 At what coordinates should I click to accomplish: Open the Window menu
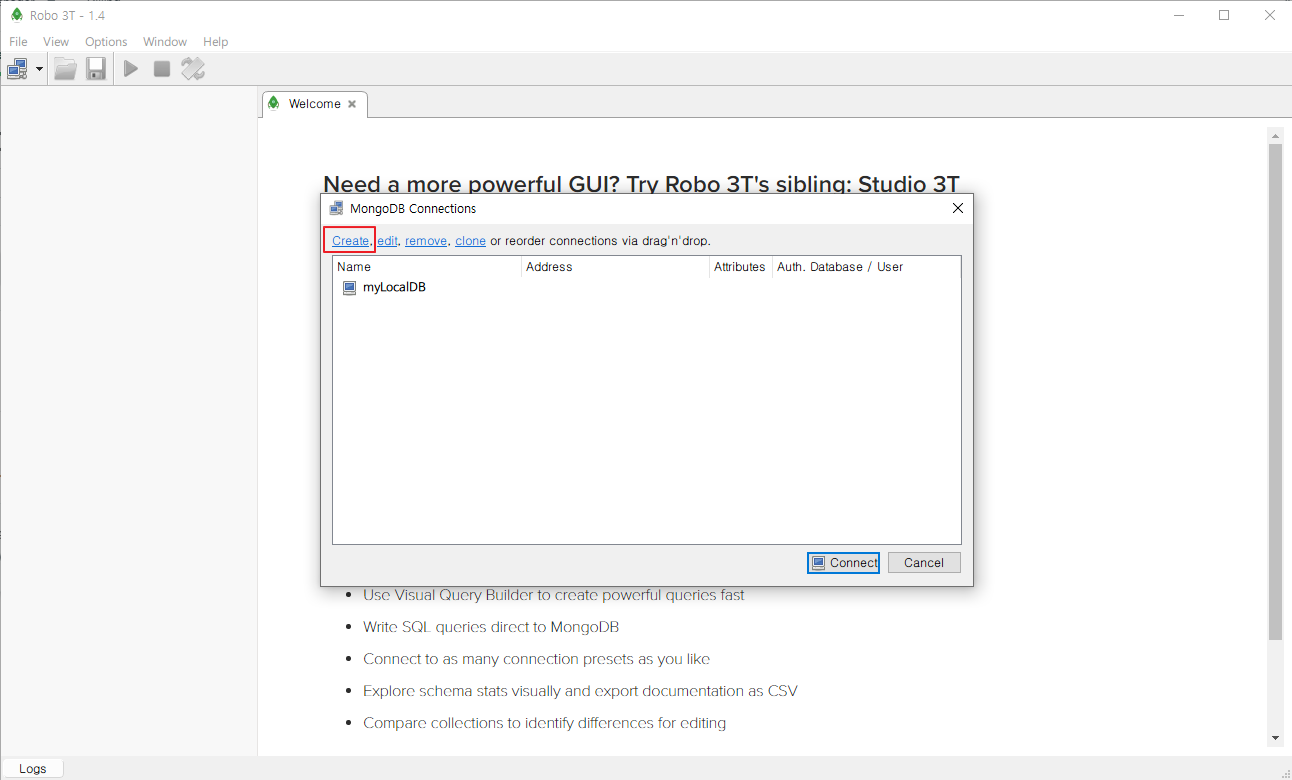[x=165, y=42]
